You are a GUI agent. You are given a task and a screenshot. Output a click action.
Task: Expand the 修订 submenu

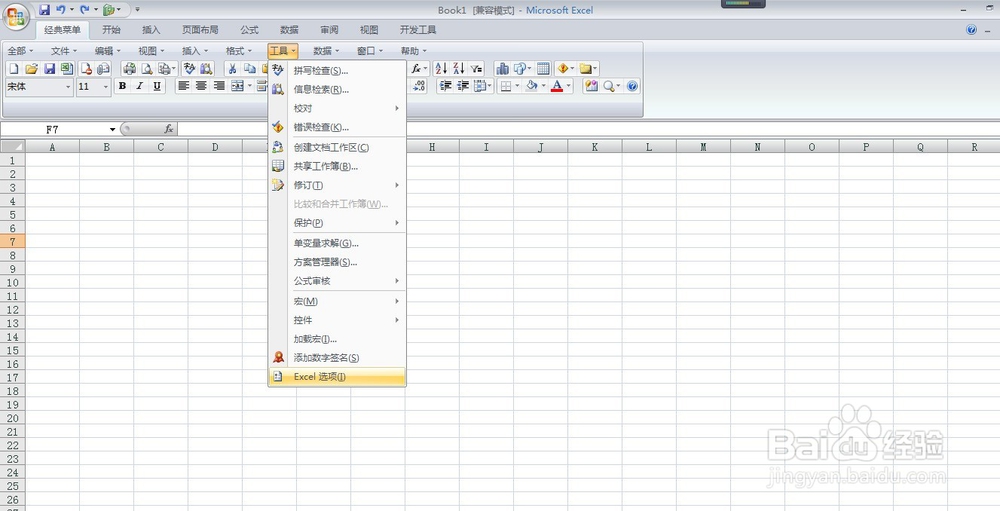[337, 185]
